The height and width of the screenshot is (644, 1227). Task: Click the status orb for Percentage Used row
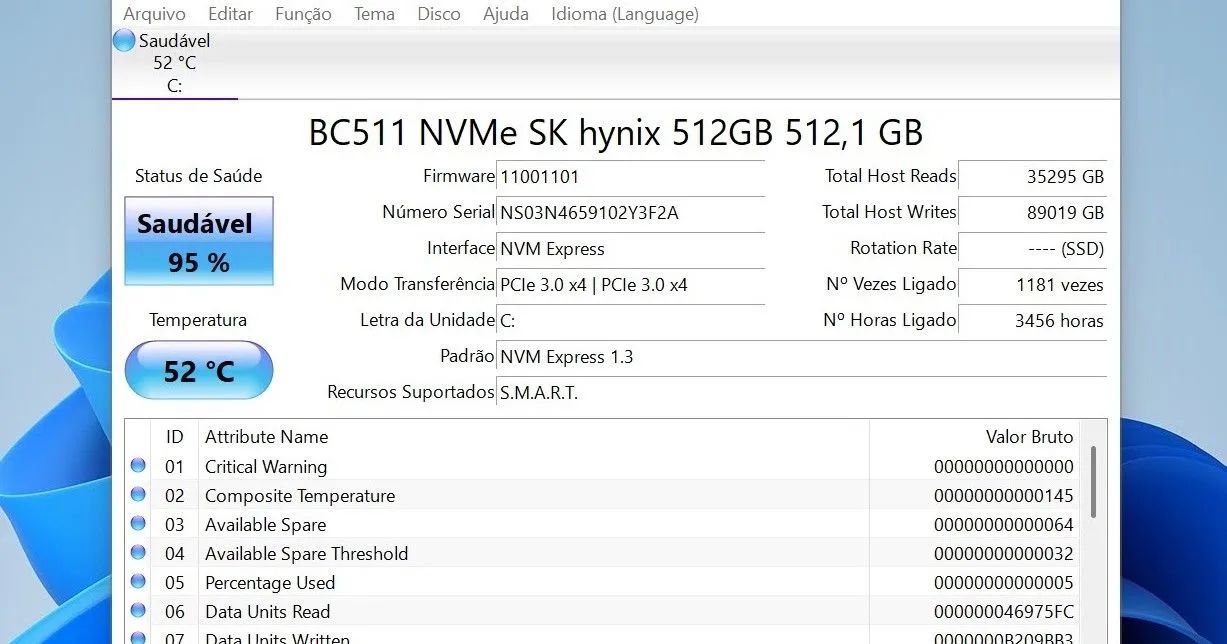tap(138, 582)
